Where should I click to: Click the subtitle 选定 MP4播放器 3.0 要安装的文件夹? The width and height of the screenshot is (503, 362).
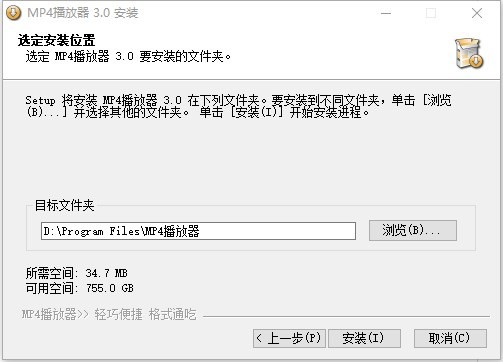(x=128, y=56)
